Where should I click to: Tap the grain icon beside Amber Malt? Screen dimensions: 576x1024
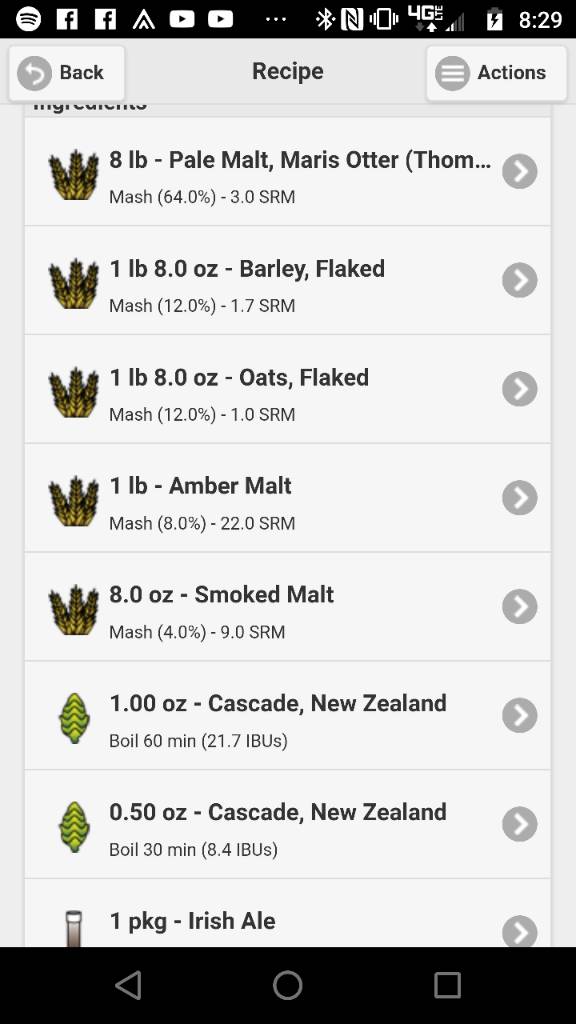pyautogui.click(x=74, y=501)
